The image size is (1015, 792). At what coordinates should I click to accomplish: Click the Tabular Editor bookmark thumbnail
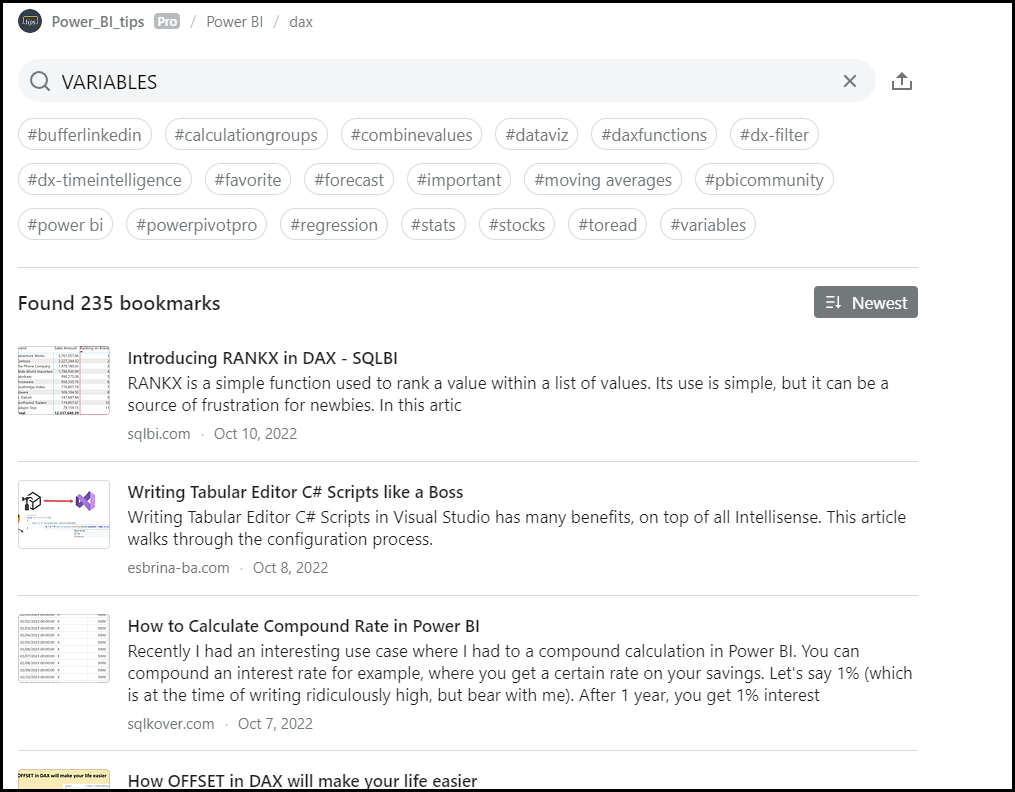point(64,514)
